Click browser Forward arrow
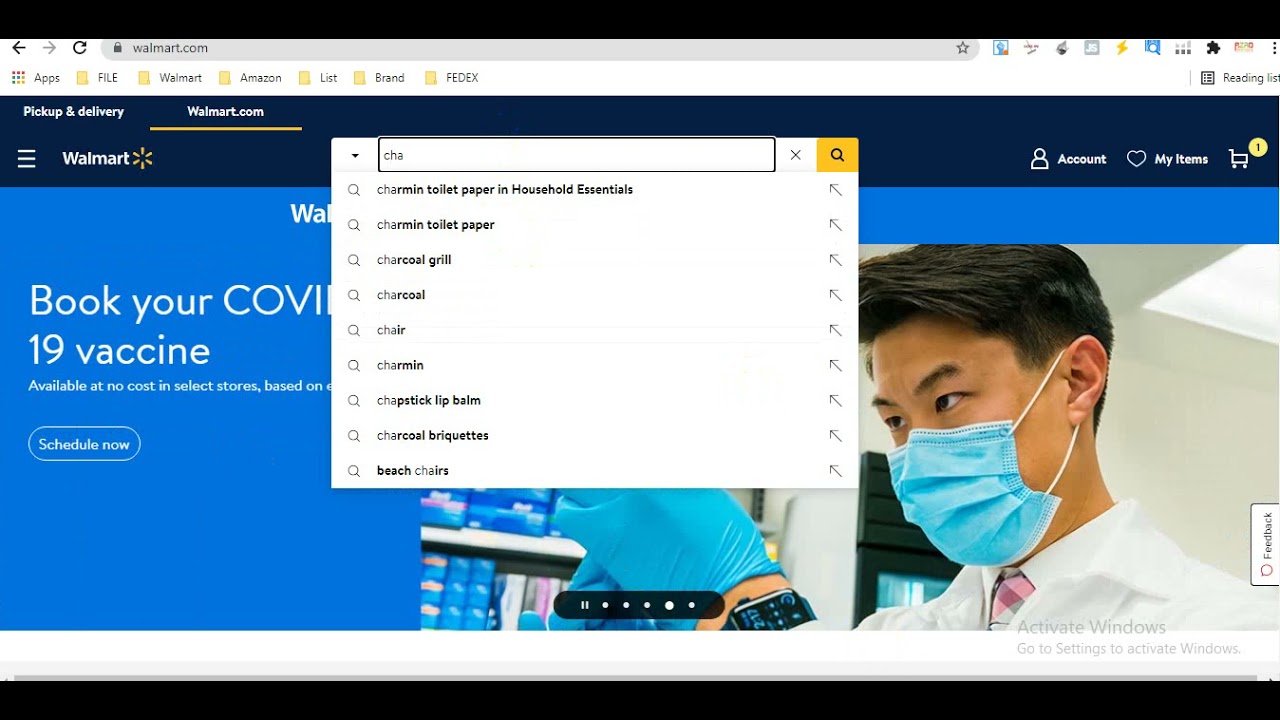Image resolution: width=1280 pixels, height=720 pixels. tap(49, 47)
